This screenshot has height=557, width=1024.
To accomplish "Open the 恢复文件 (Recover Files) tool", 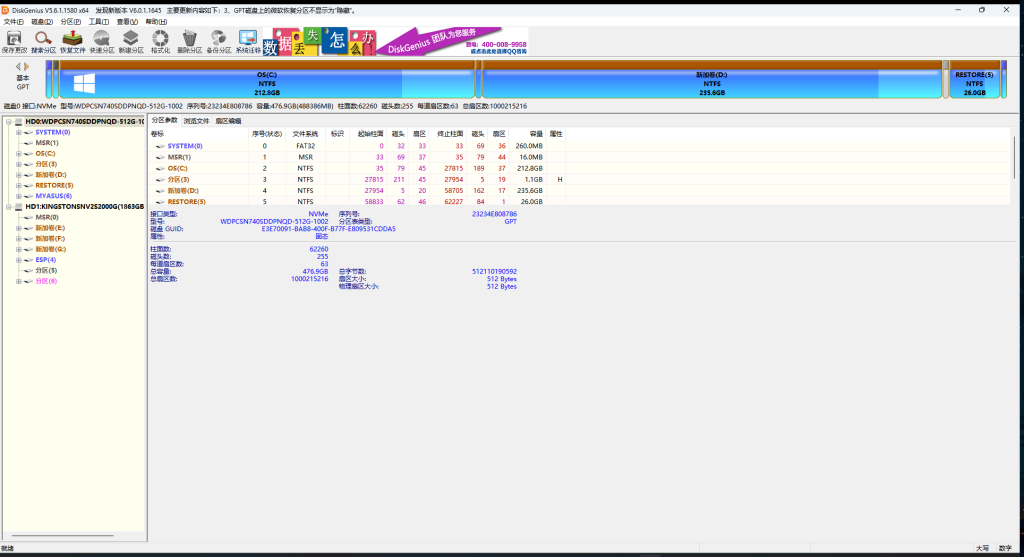I will click(x=73, y=40).
